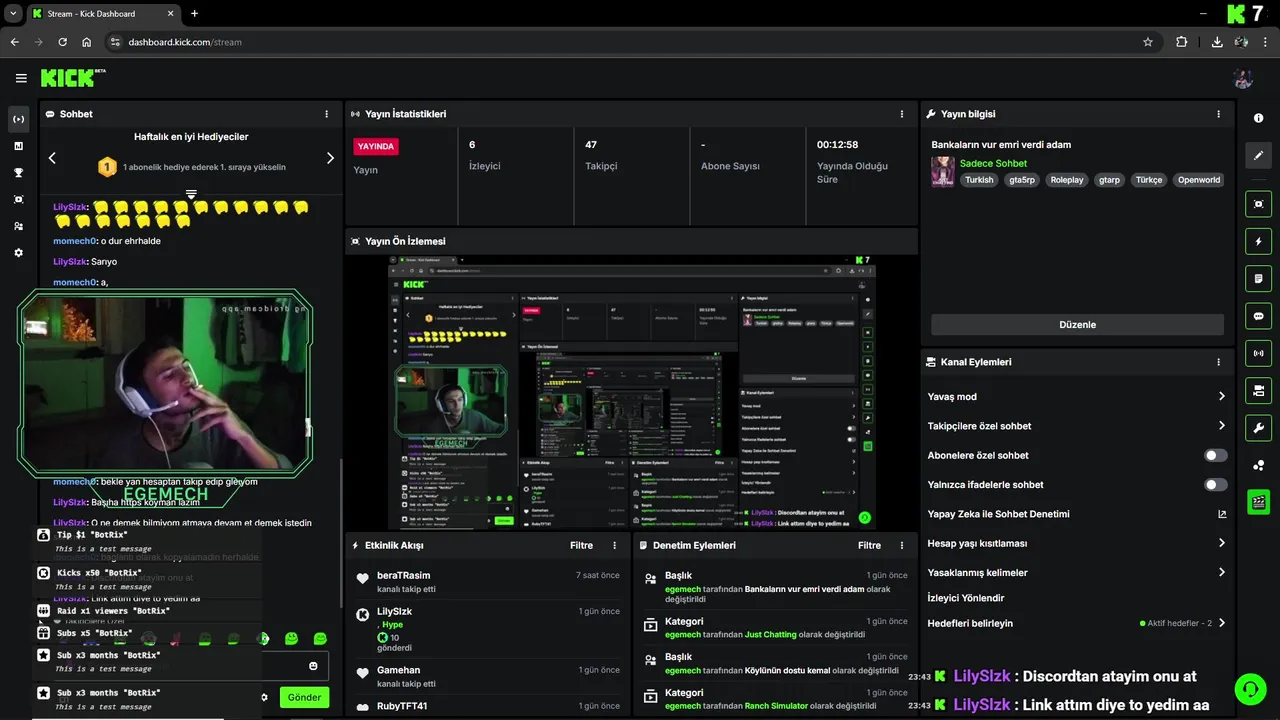Toggle Abonelere özel sohbet switch
This screenshot has width=1280, height=720.
[1216, 455]
